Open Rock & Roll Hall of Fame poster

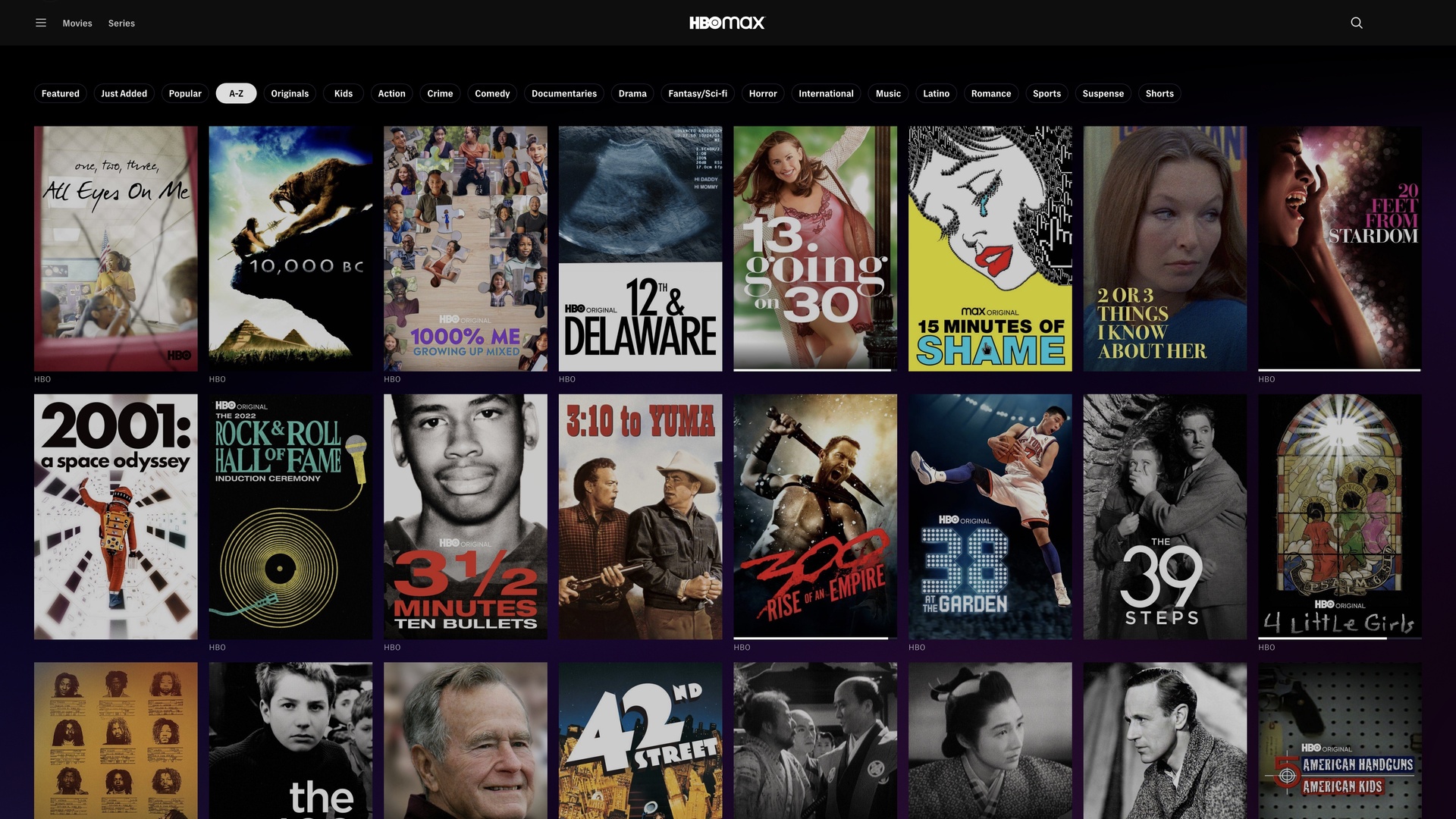pos(290,516)
